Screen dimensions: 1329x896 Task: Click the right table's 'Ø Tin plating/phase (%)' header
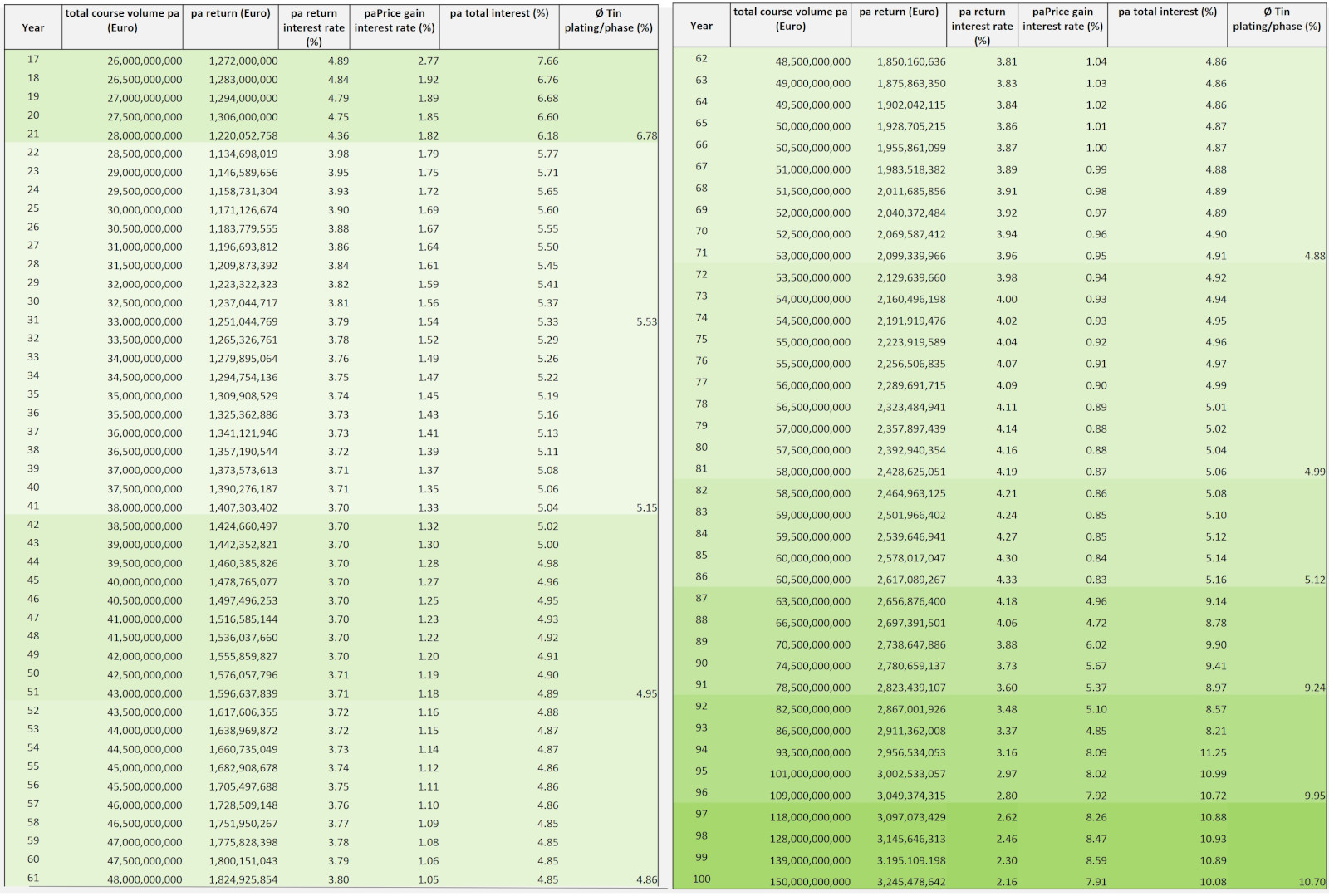click(x=1277, y=19)
